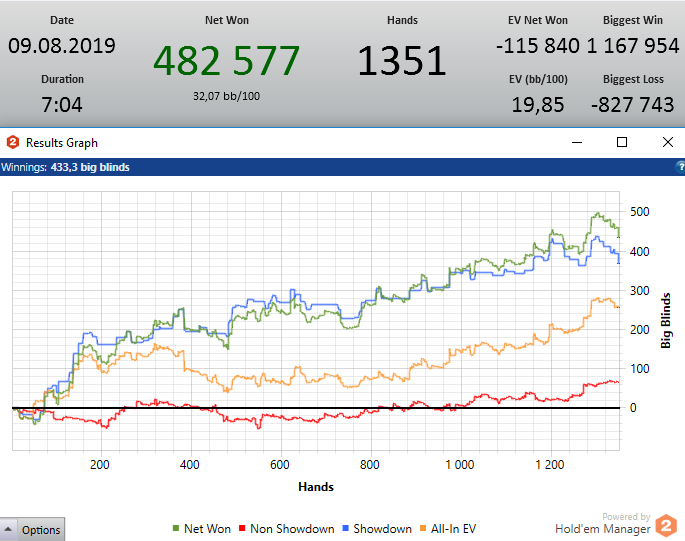The width and height of the screenshot is (685, 541).
Task: Click the Duration value 7:04
Action: pyautogui.click(x=62, y=104)
